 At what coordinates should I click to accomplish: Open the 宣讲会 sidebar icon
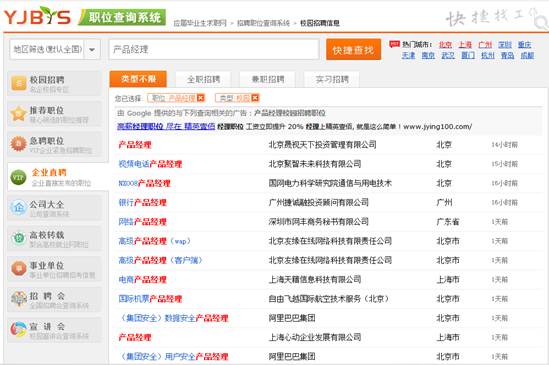tap(18, 329)
